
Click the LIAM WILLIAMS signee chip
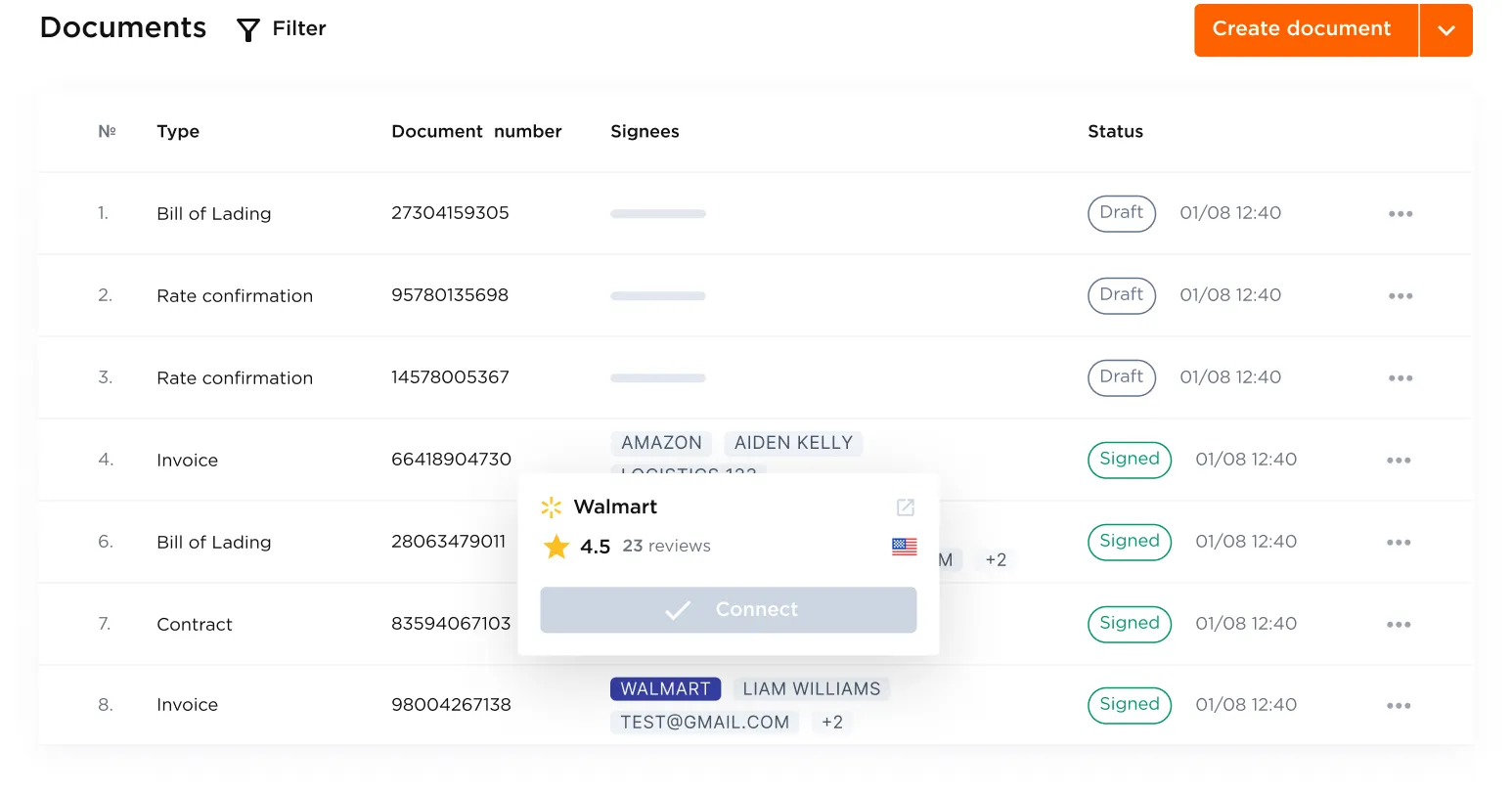click(812, 688)
